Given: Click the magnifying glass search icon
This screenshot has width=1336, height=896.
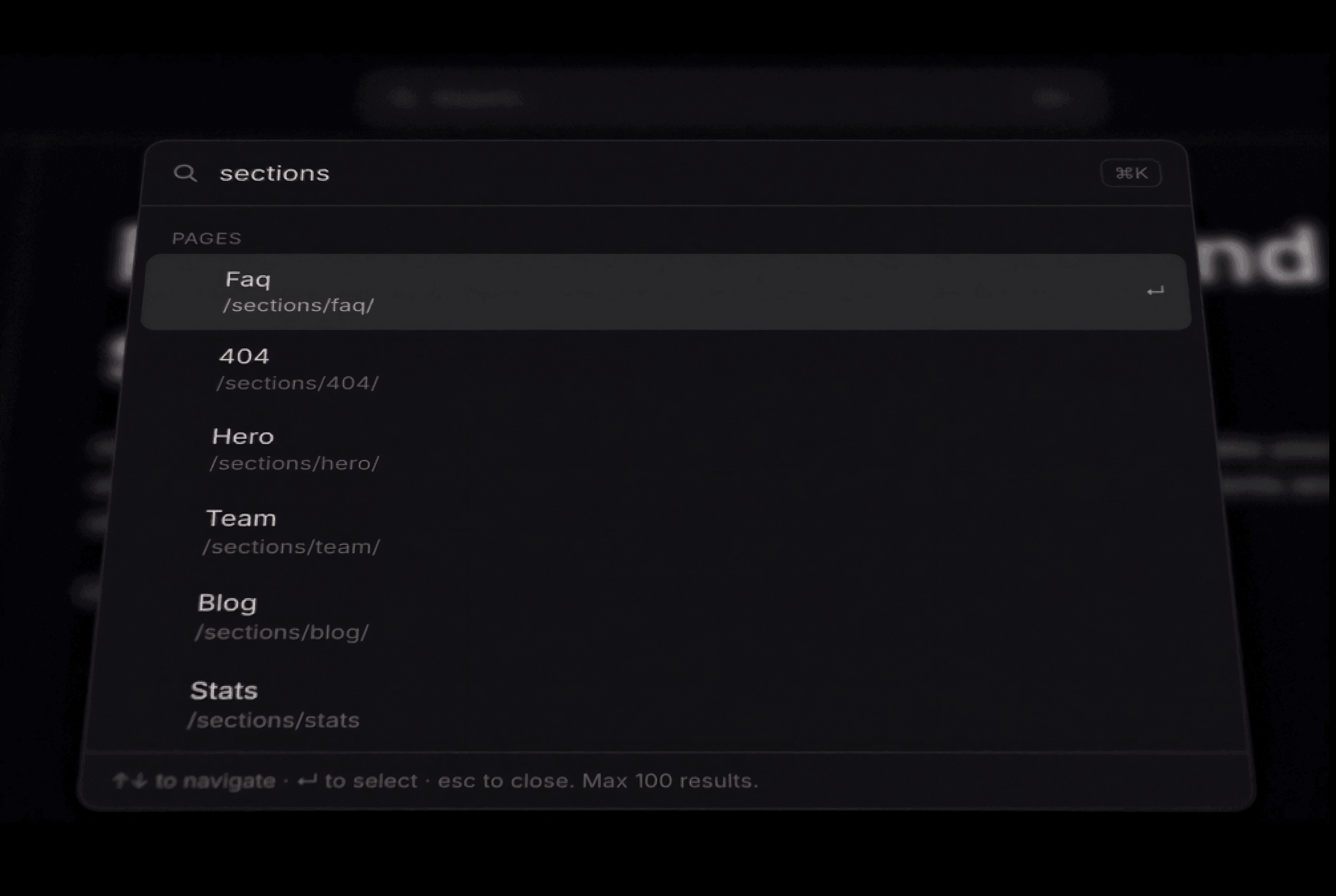Looking at the screenshot, I should coord(185,173).
